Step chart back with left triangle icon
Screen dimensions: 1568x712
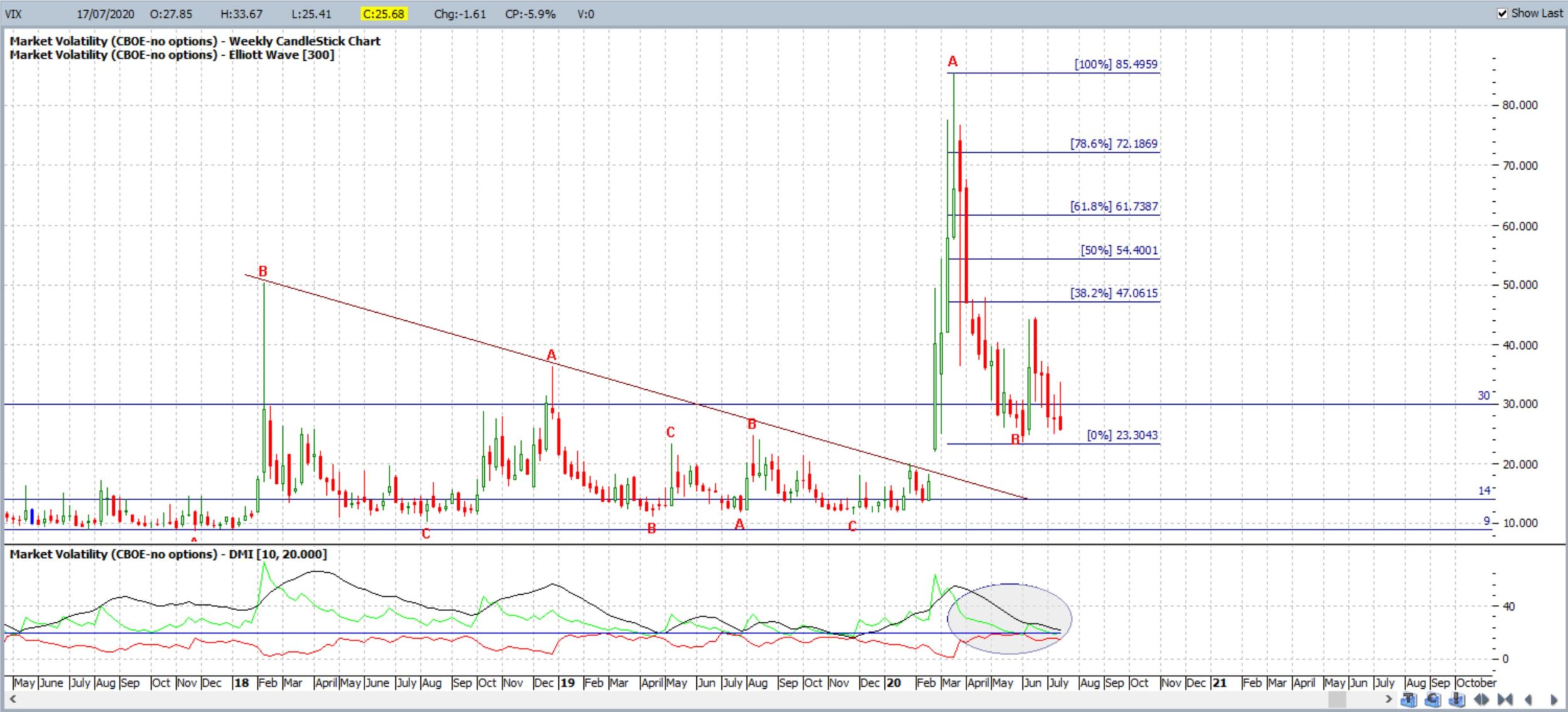(1528, 699)
